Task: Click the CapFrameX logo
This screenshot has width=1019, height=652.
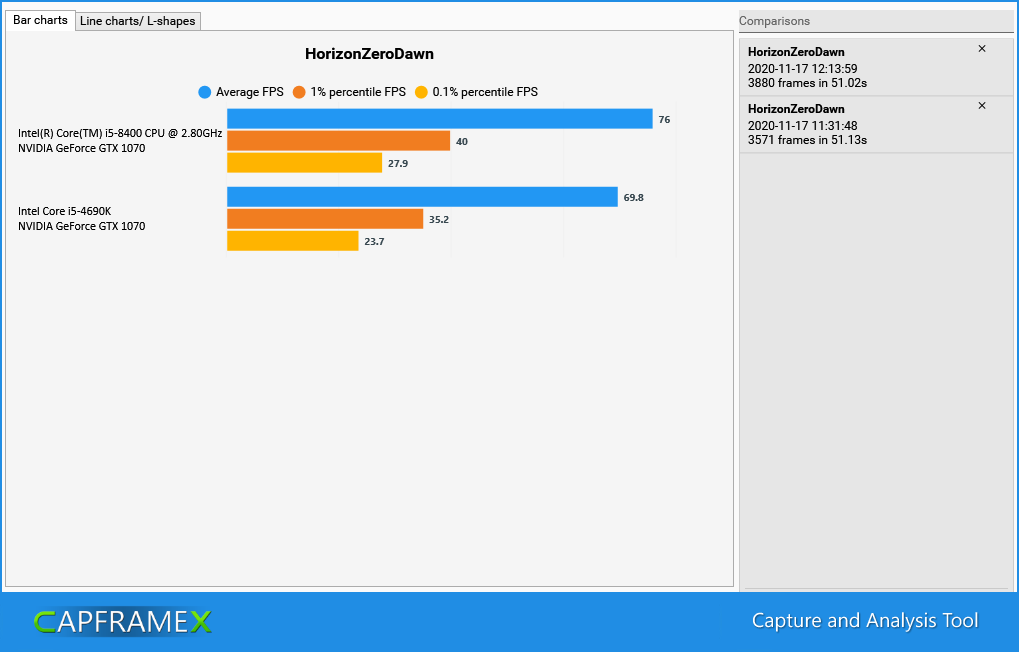Action: (x=123, y=622)
